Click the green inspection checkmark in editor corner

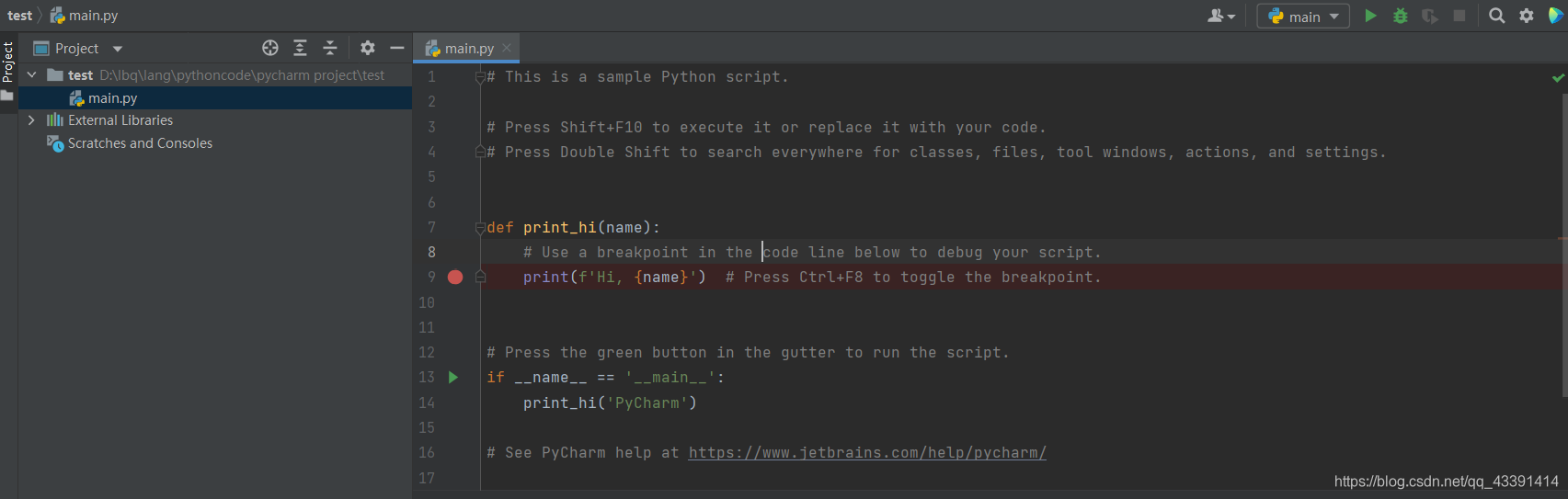click(x=1558, y=77)
